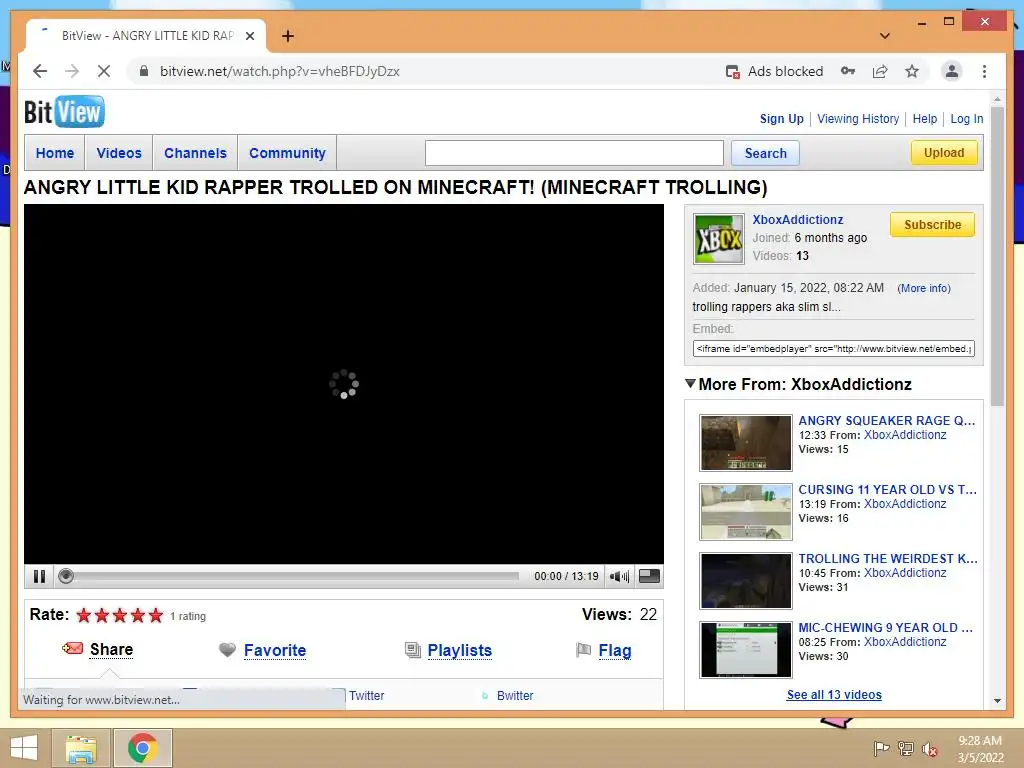Open the Windows Start button
The image size is (1024, 768).
pyautogui.click(x=24, y=748)
